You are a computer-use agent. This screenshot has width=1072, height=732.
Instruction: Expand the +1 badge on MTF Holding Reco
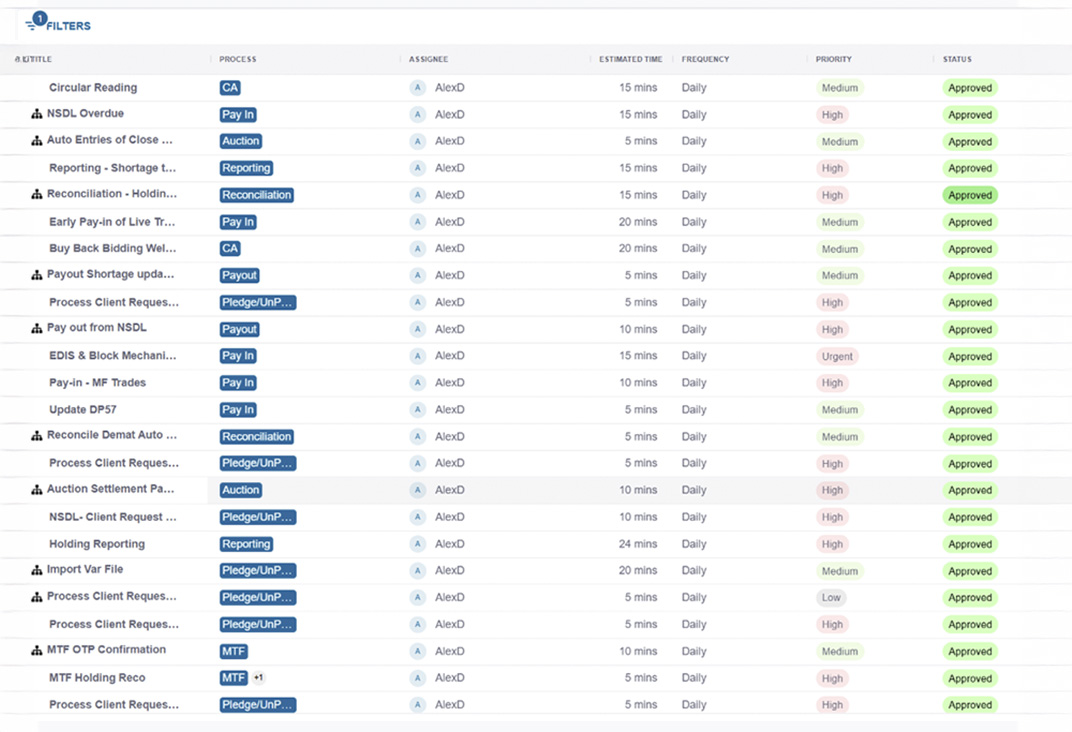258,678
